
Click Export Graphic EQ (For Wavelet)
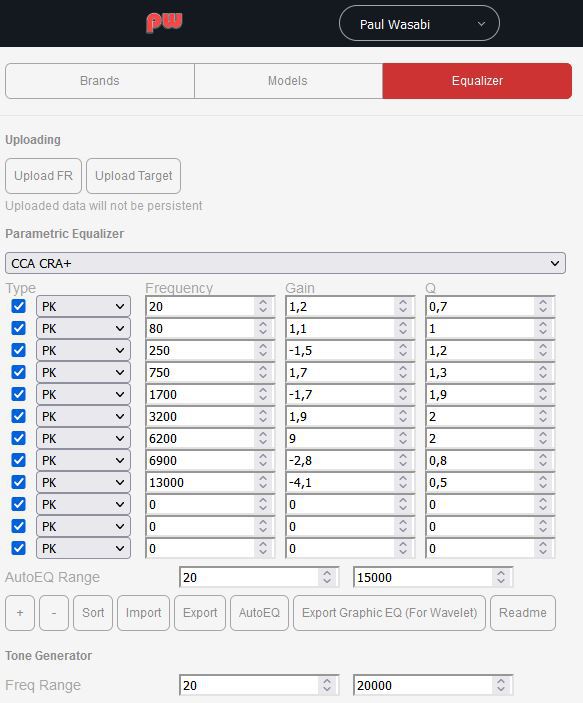(x=389, y=612)
